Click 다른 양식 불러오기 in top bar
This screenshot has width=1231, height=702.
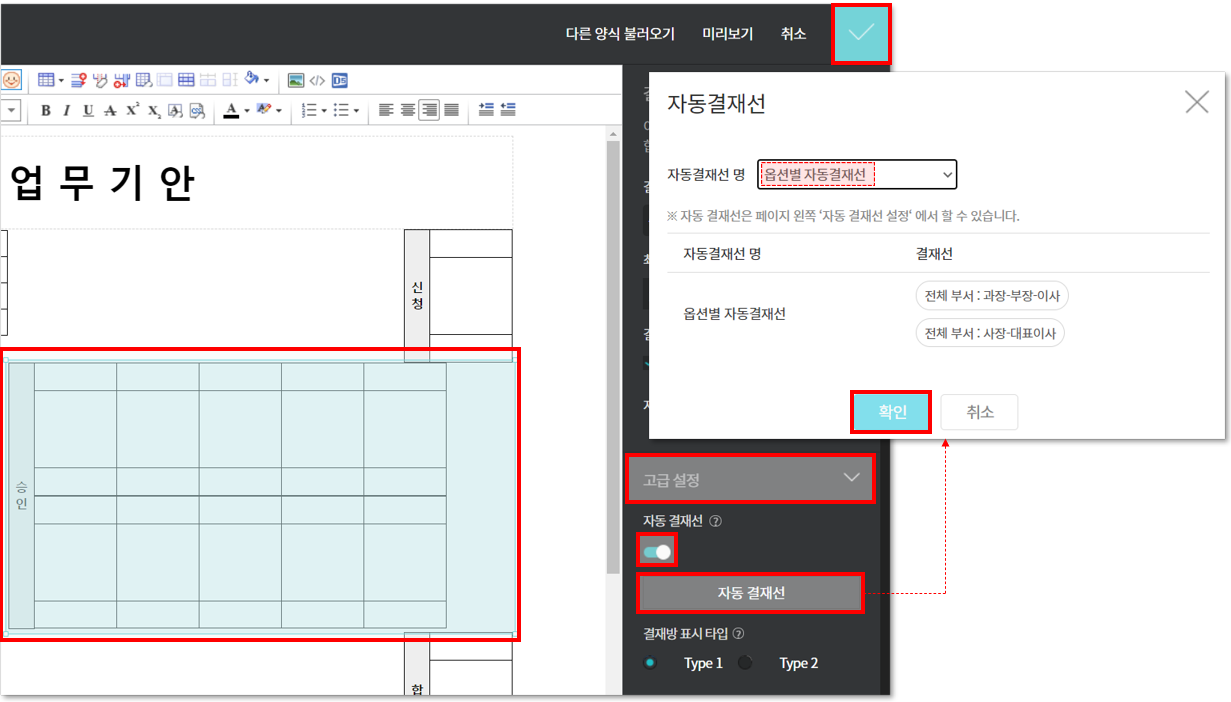[x=620, y=34]
